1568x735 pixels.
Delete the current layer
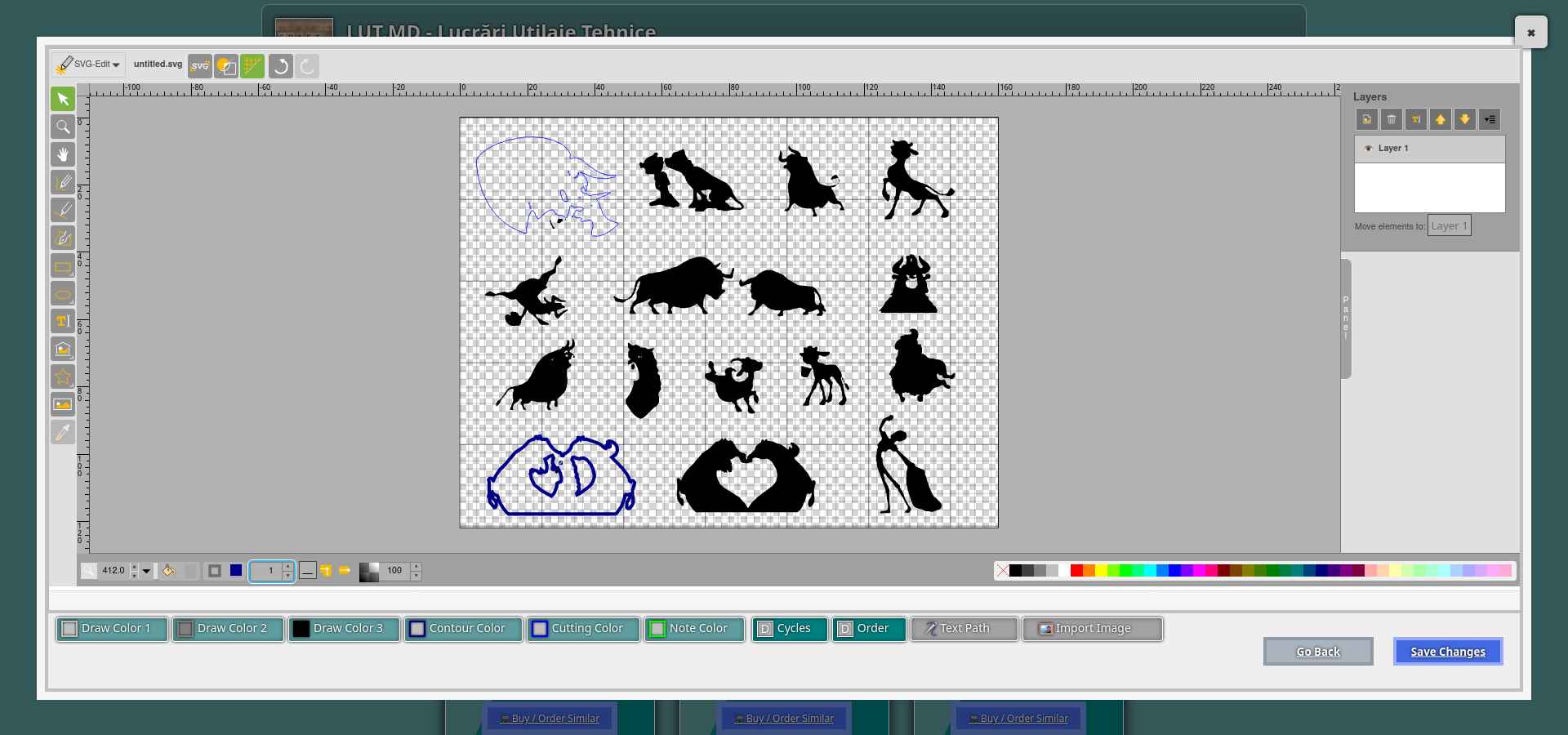point(1392,119)
